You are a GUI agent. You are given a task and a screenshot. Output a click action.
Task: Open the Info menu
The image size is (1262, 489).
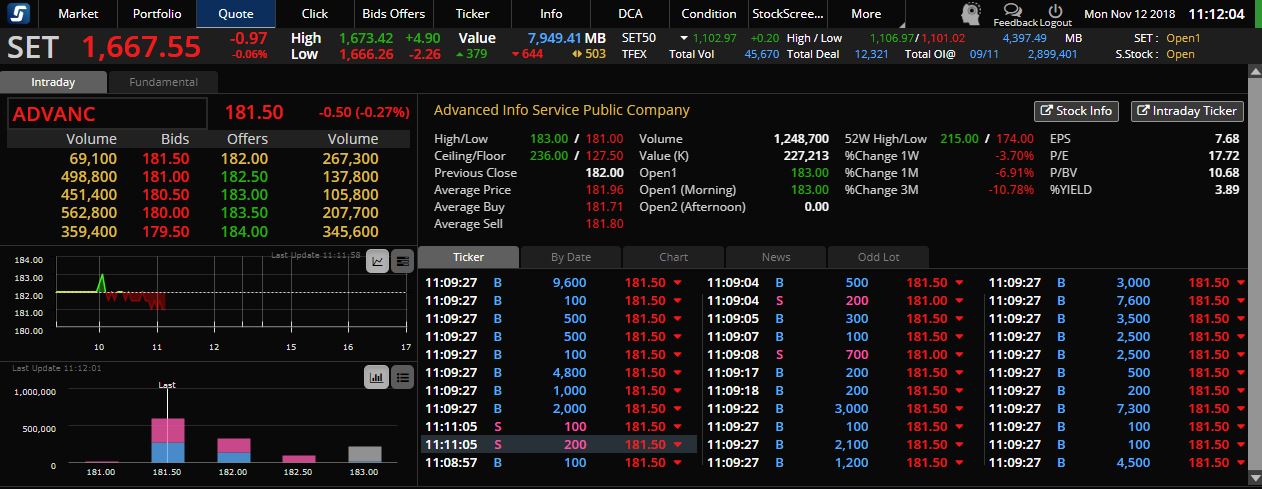pos(551,13)
